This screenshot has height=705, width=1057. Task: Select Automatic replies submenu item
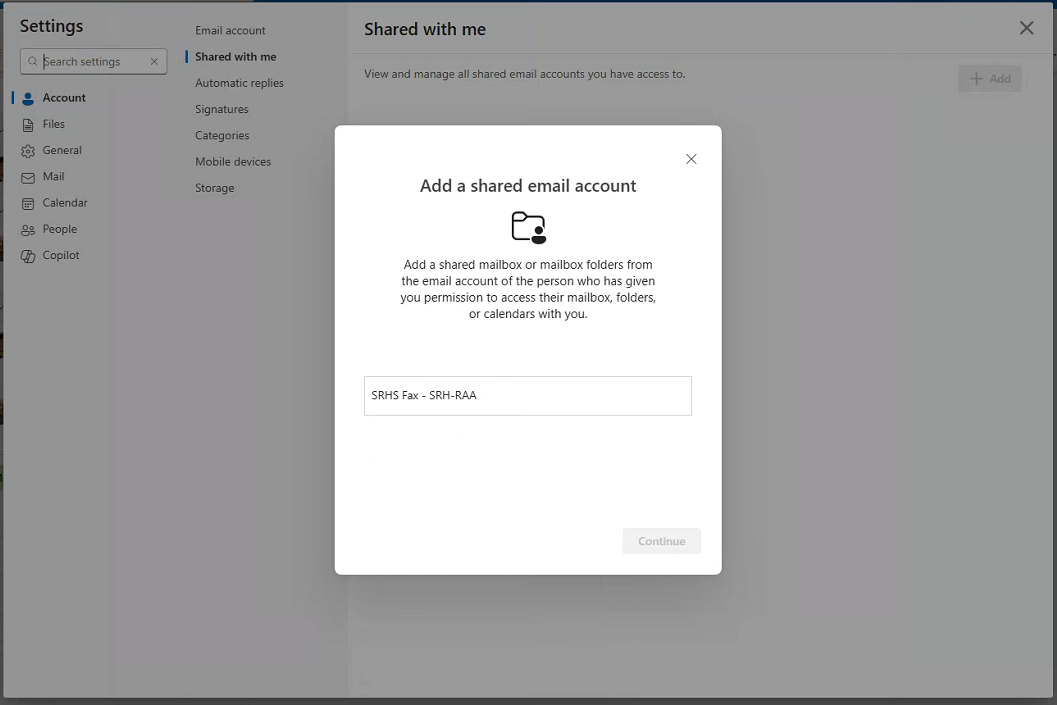(x=239, y=83)
